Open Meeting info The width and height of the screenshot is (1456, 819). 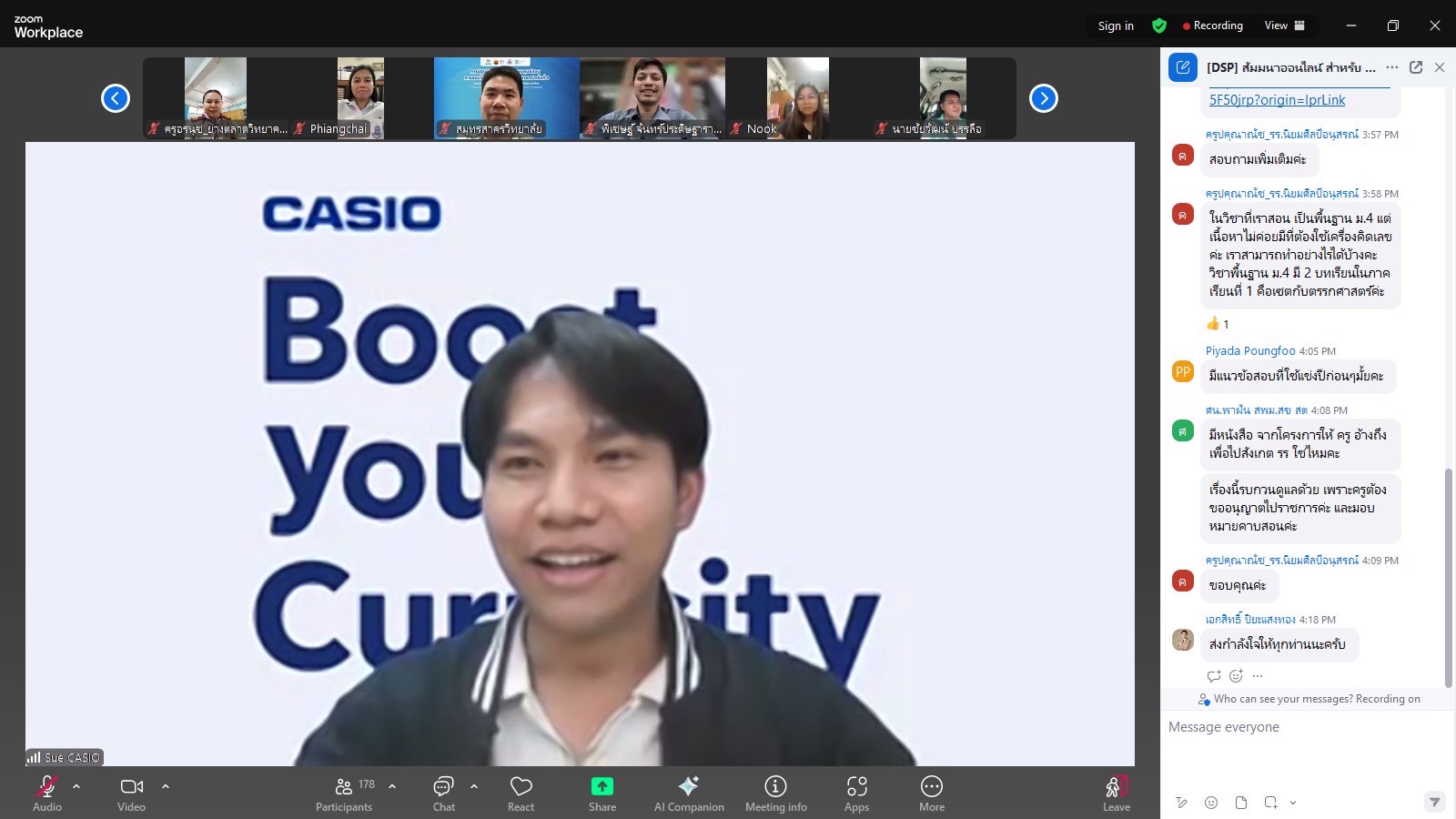coord(775,793)
